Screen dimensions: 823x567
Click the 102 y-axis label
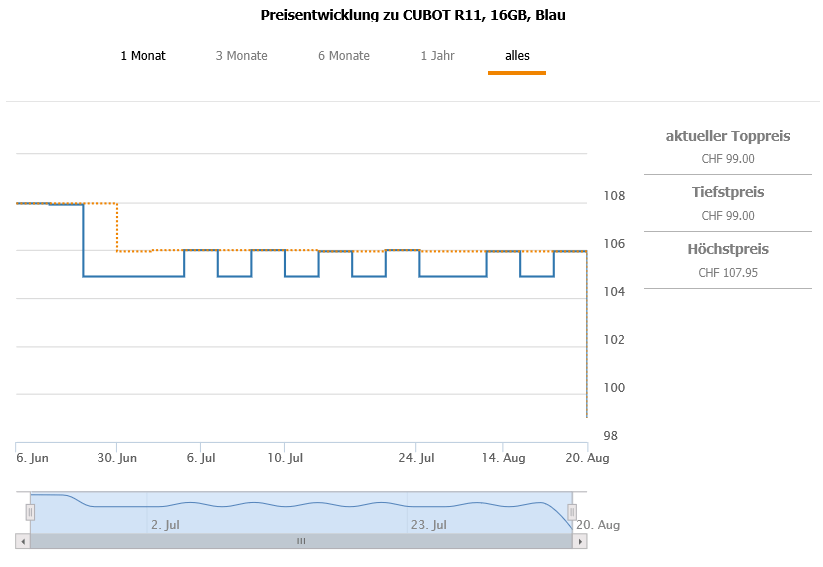(x=614, y=340)
